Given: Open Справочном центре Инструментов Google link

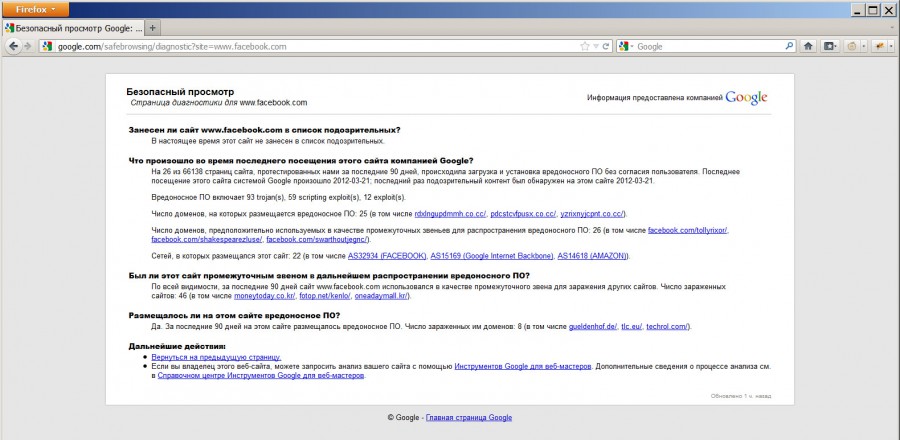Looking at the screenshot, I should 261,376.
